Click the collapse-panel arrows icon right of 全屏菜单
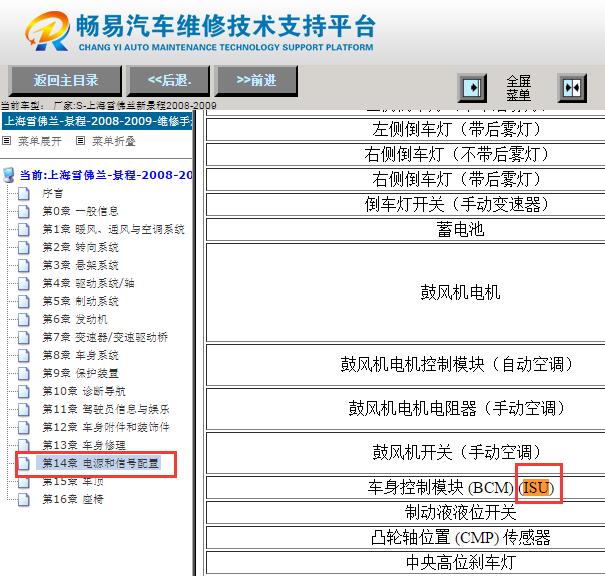This screenshot has height=576, width=605. (x=572, y=88)
